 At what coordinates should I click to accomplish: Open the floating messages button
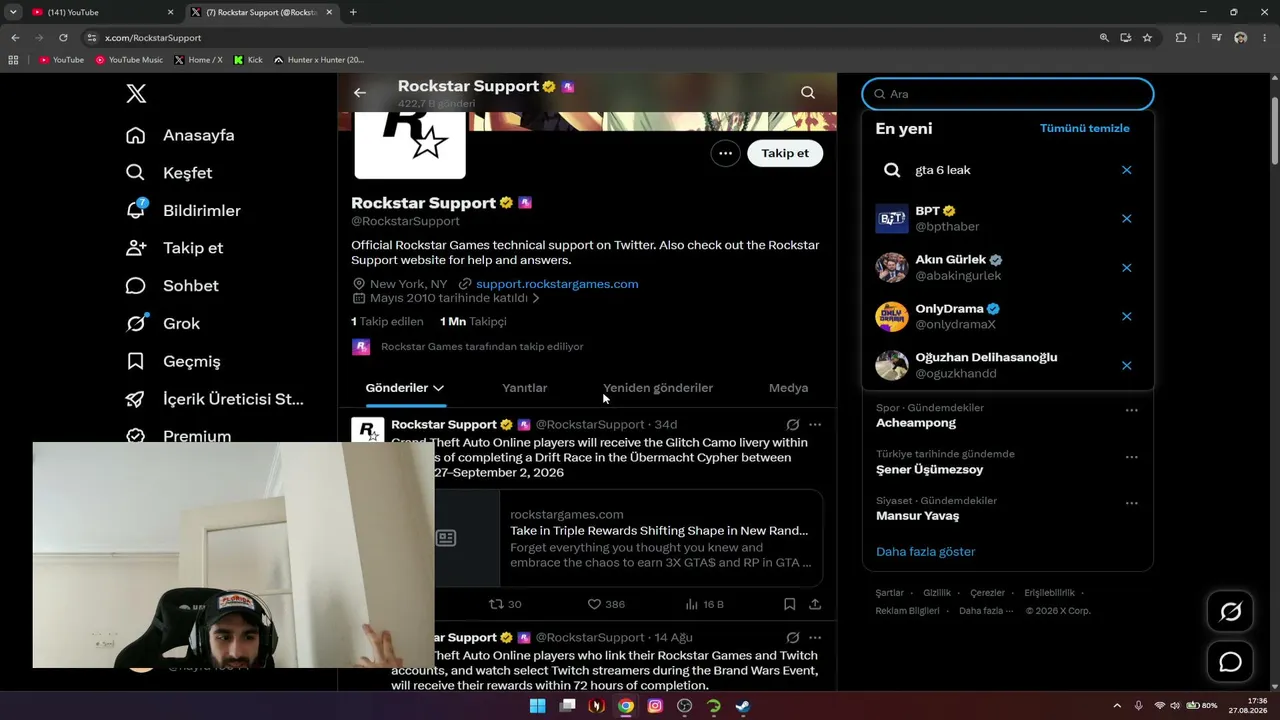[1230, 662]
